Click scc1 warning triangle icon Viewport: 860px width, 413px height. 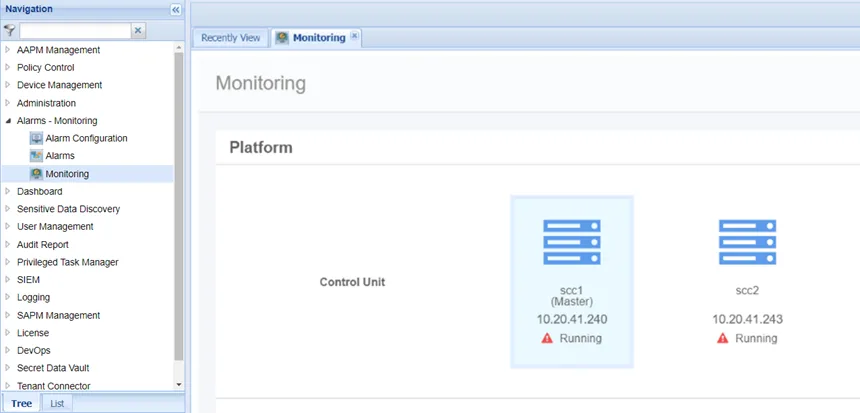click(x=547, y=338)
